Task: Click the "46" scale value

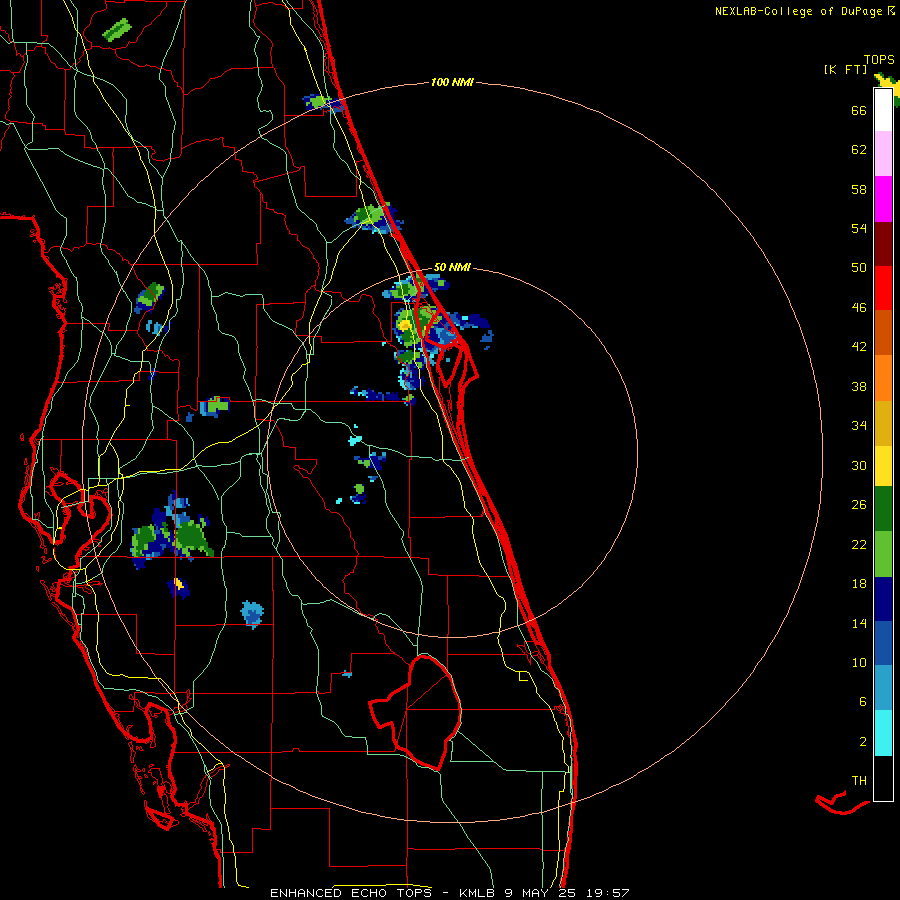Action: 859,308
